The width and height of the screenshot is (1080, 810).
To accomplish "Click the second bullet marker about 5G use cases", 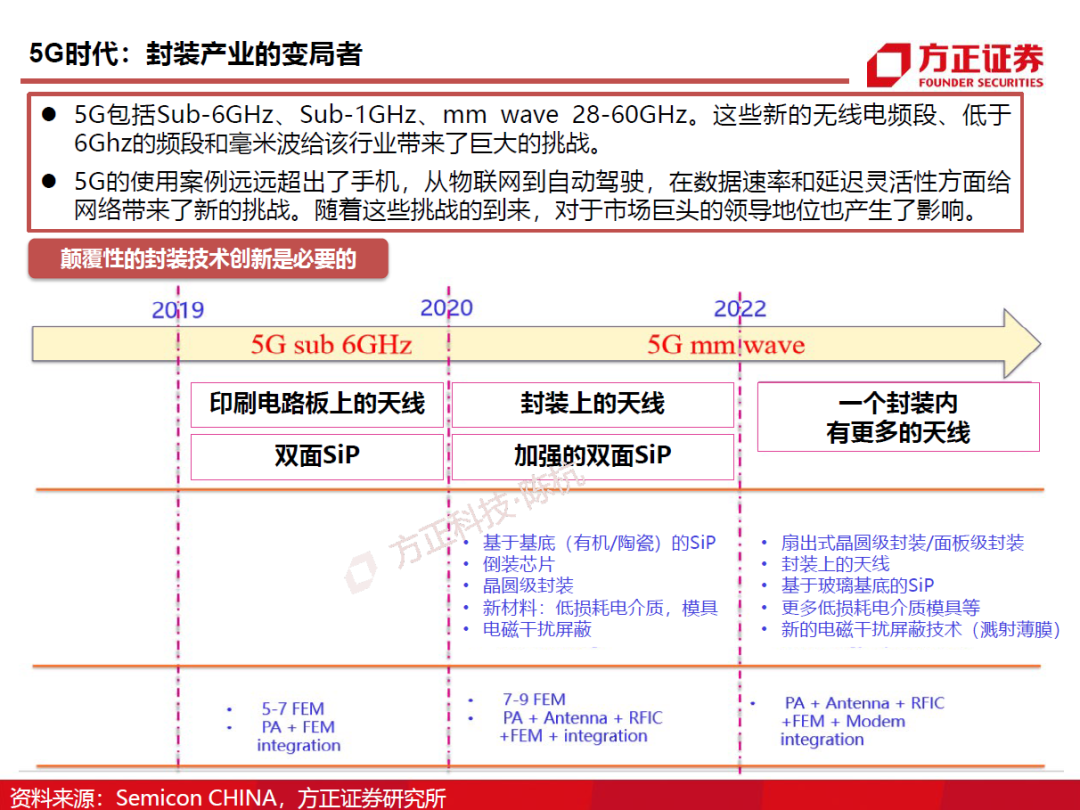I will (x=51, y=181).
